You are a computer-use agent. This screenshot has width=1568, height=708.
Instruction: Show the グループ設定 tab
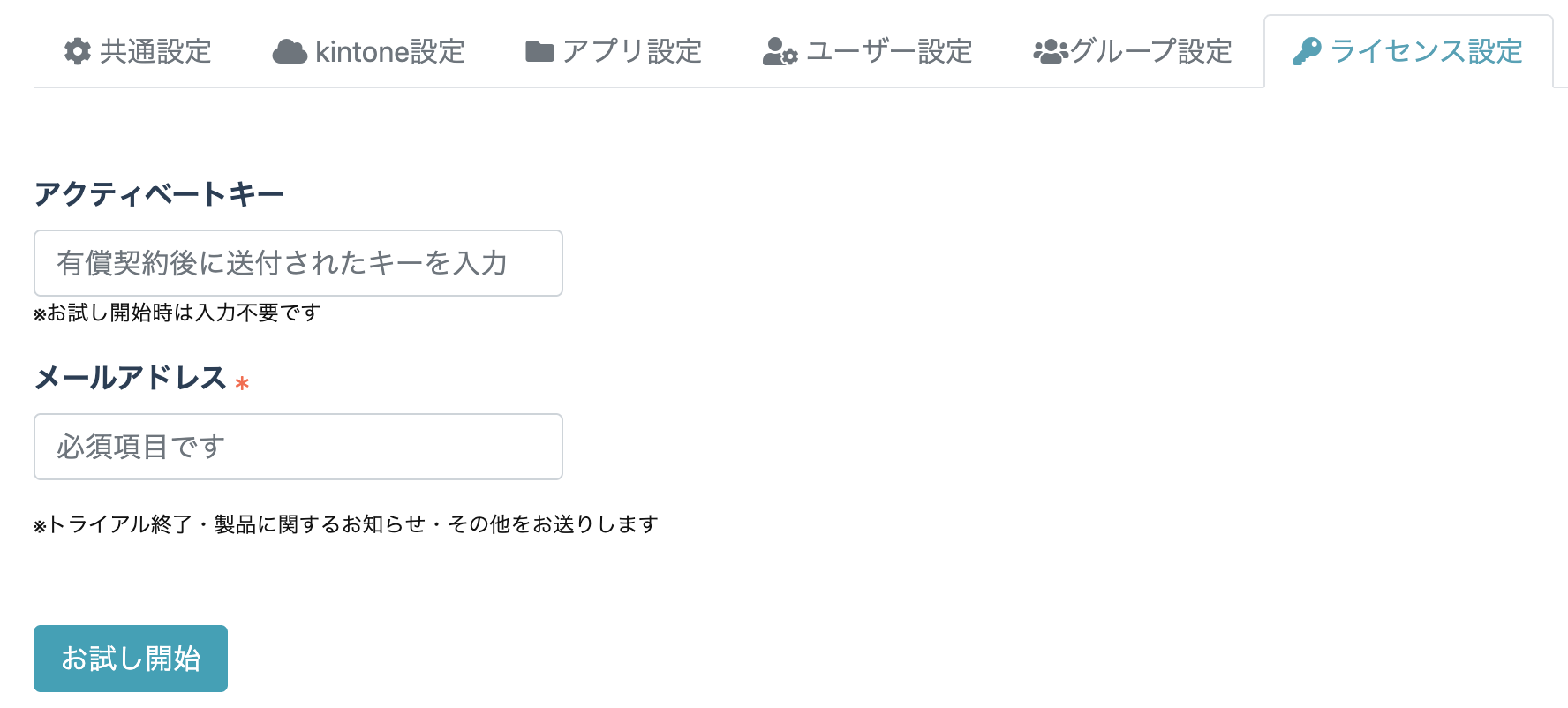[1132, 51]
